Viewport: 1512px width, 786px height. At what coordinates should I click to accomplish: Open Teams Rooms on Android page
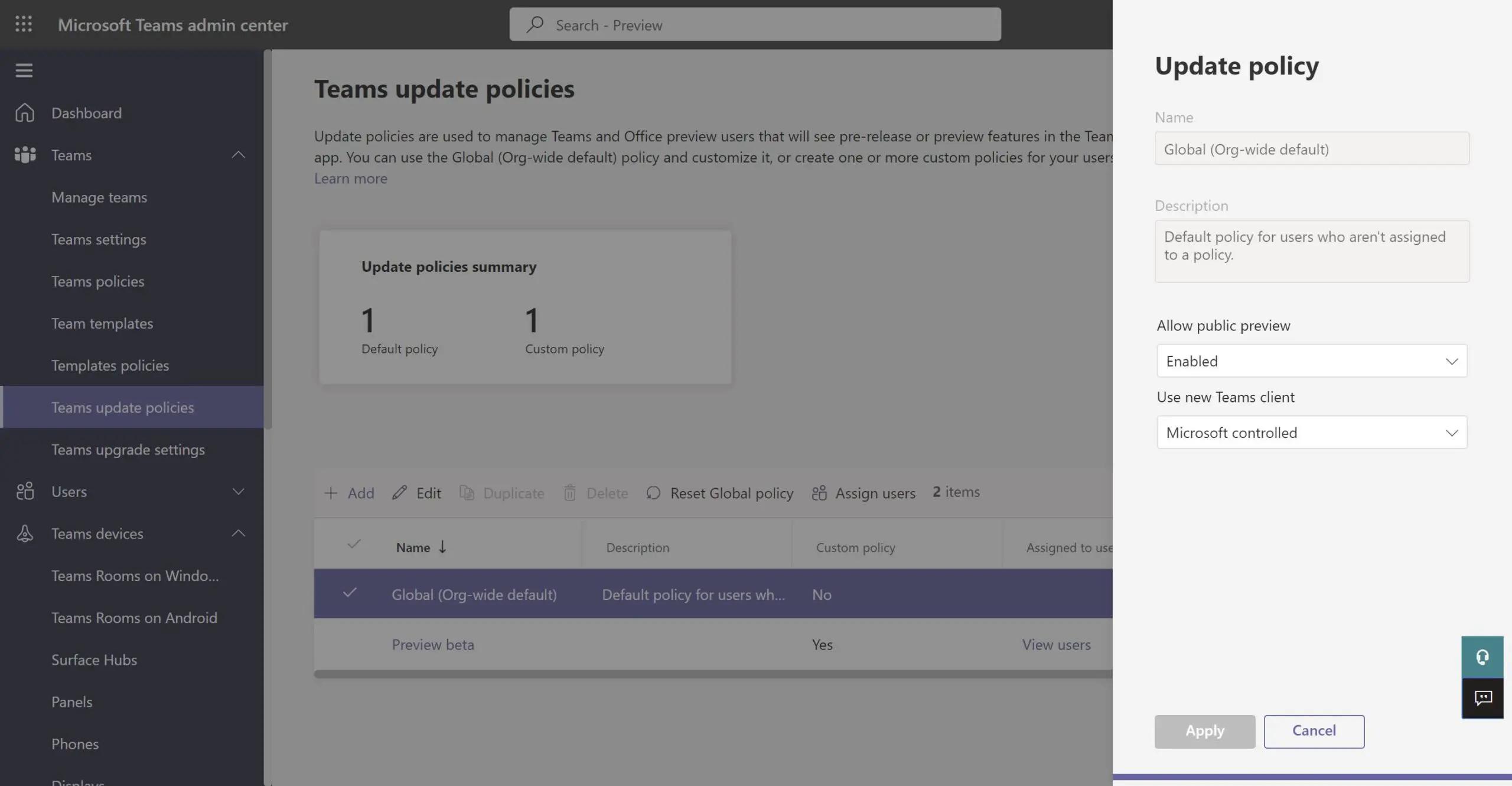(135, 617)
